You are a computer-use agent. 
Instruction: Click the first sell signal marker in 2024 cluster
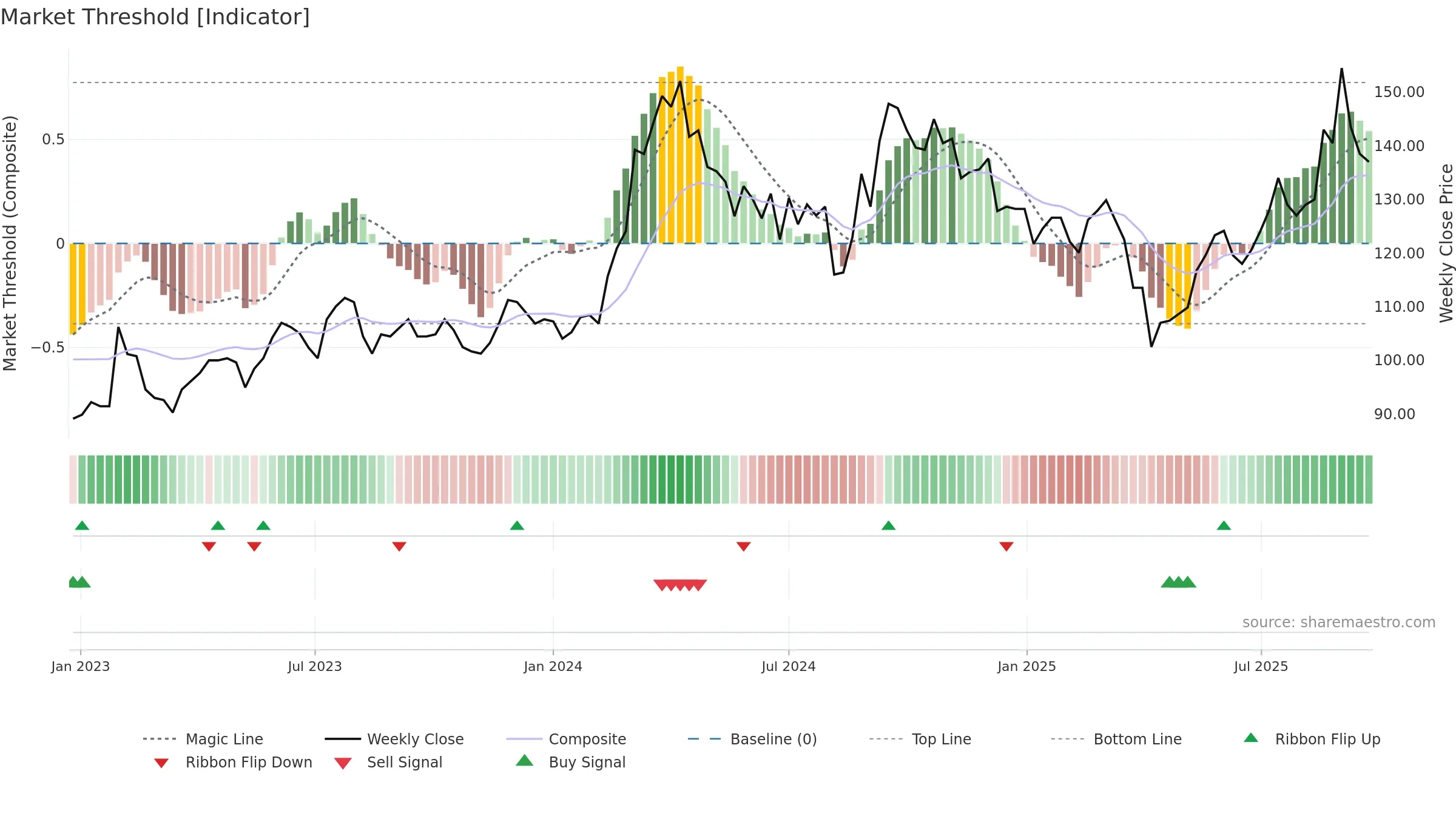coord(661,585)
